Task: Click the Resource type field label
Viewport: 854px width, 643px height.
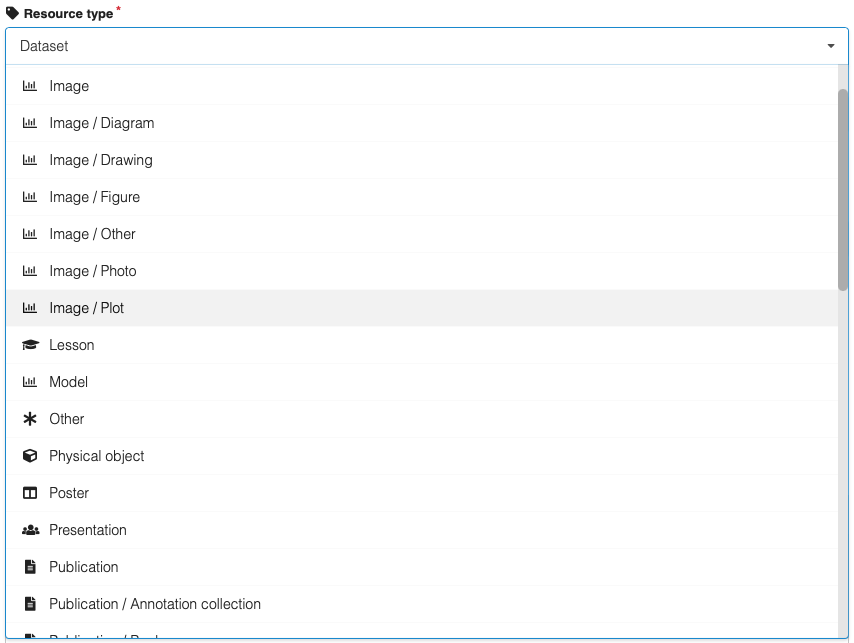Action: coord(68,14)
